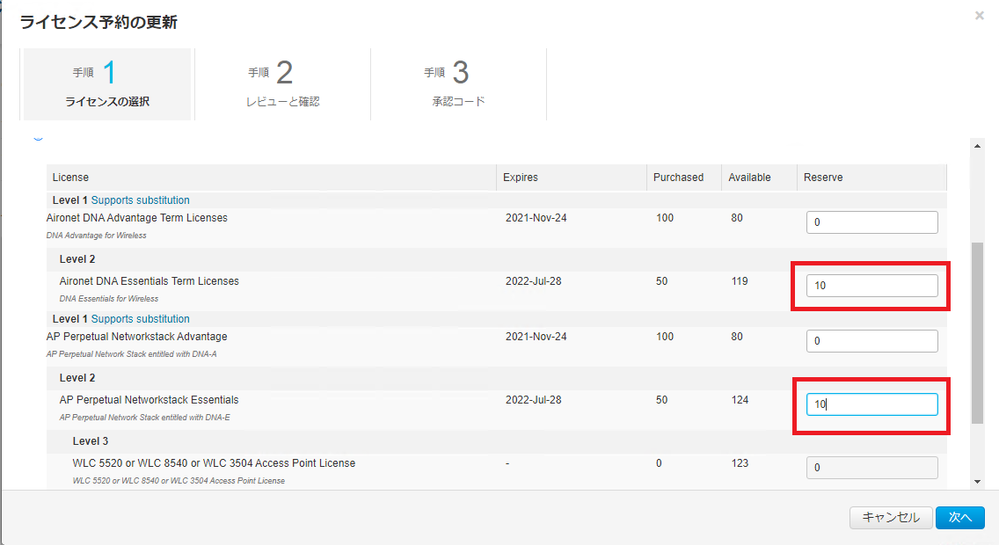Click the Level 3 group label
Image resolution: width=999 pixels, height=545 pixels.
pyautogui.click(x=90, y=441)
